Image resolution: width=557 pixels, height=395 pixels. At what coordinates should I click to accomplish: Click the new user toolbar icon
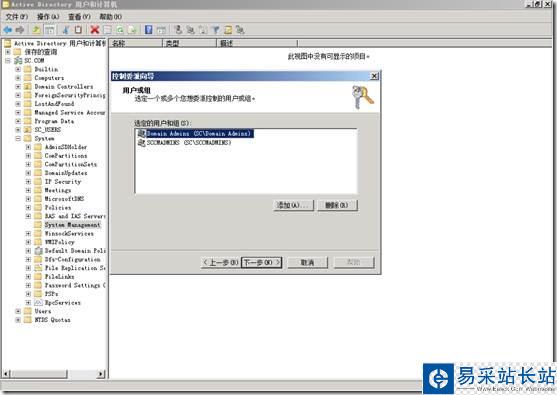[178, 30]
